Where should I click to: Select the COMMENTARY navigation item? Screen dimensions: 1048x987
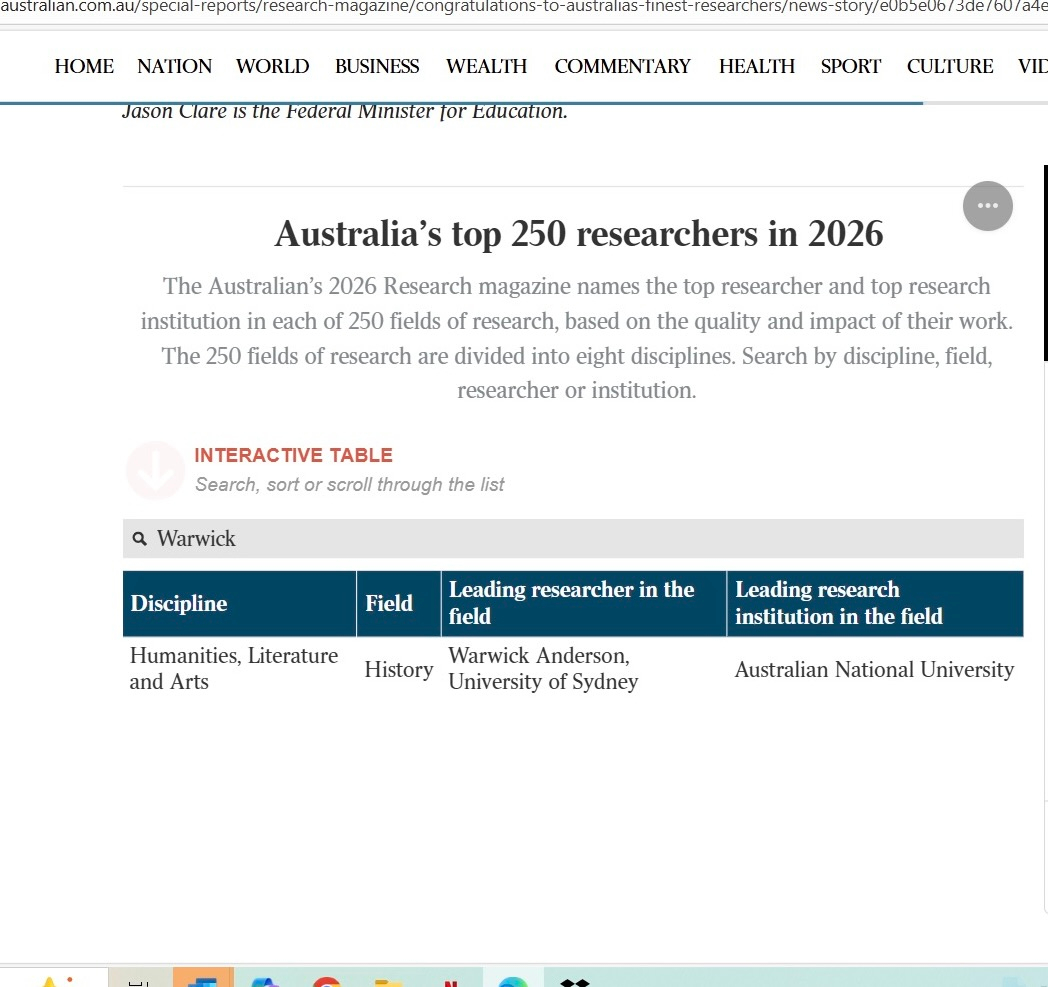point(622,67)
